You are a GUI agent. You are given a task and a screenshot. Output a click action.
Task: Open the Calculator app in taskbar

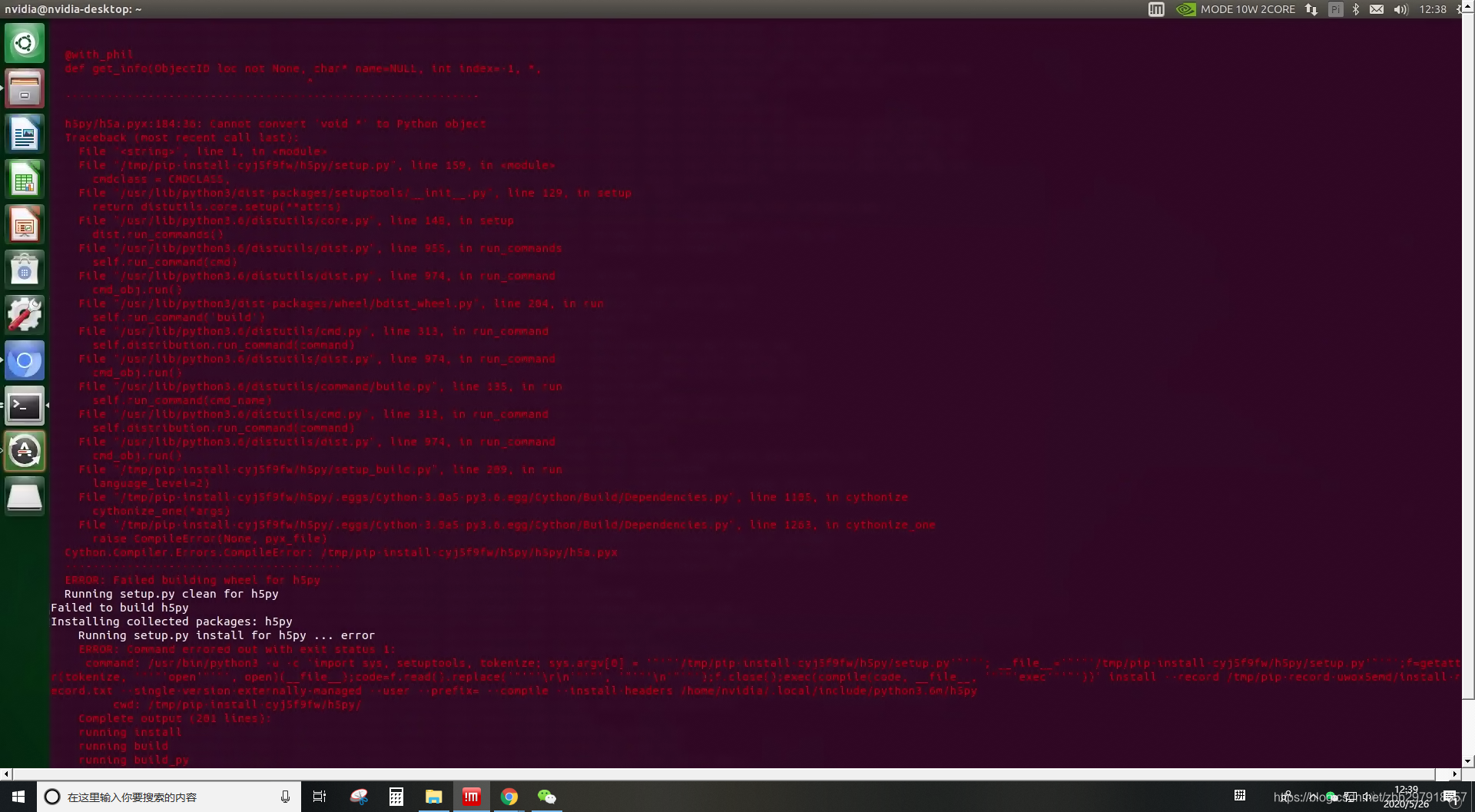tap(396, 797)
